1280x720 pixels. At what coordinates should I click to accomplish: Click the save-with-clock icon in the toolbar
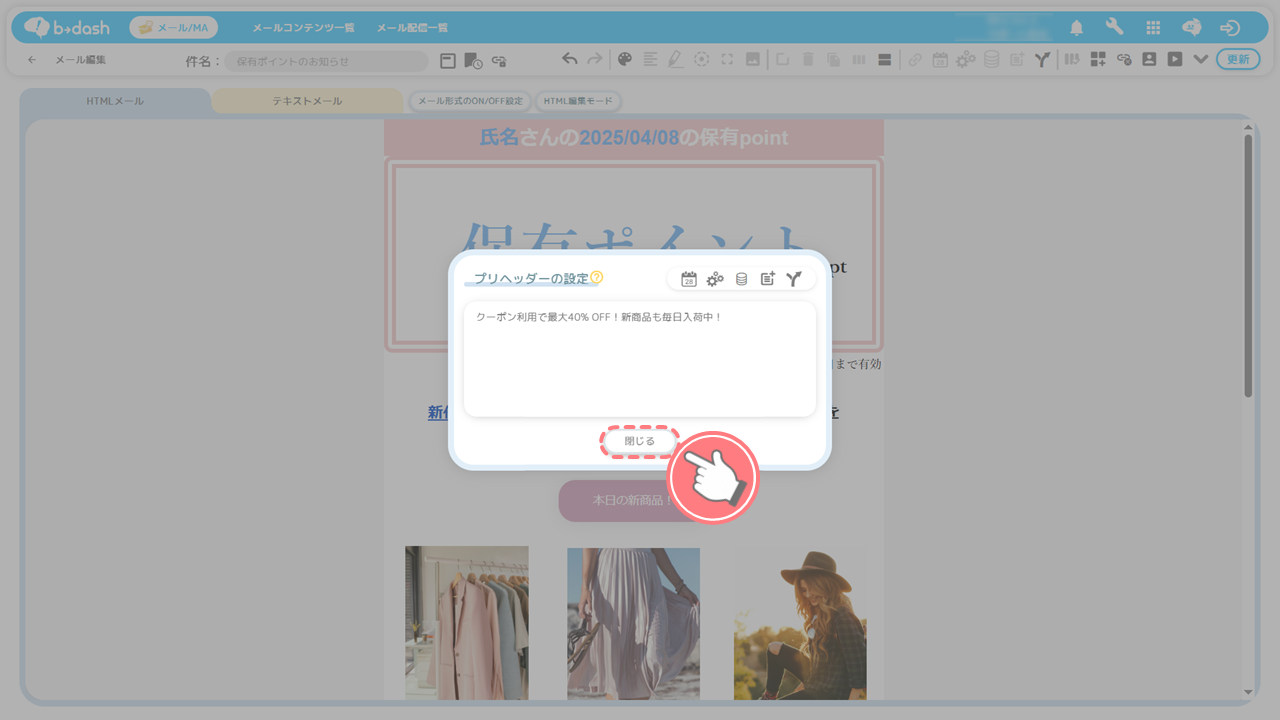pyautogui.click(x=473, y=61)
